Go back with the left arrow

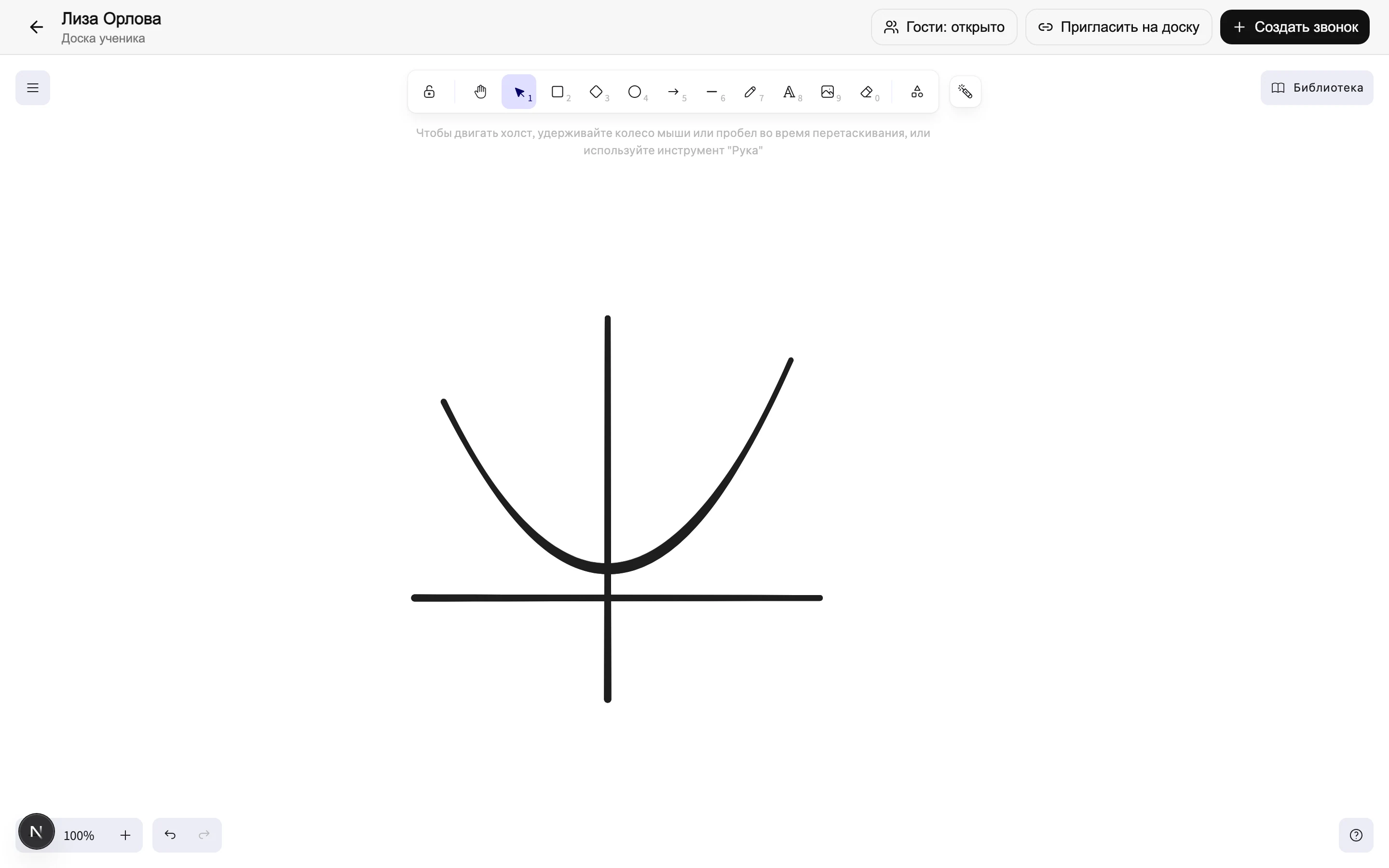[x=36, y=27]
